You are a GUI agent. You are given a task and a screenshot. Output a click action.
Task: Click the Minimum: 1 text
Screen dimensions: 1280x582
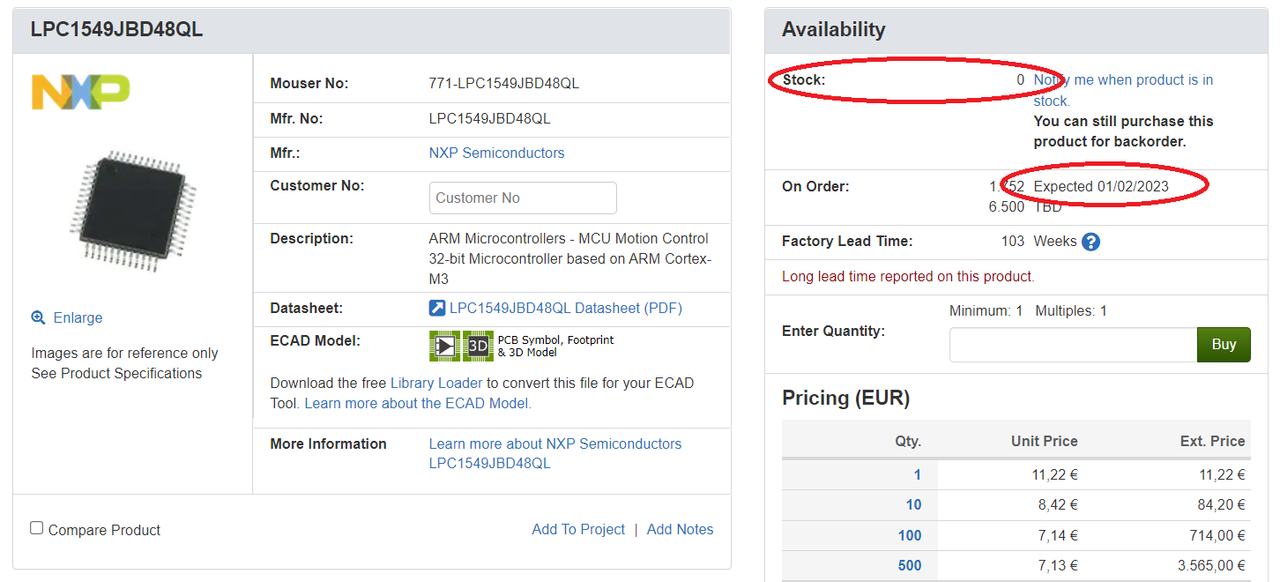pos(986,311)
